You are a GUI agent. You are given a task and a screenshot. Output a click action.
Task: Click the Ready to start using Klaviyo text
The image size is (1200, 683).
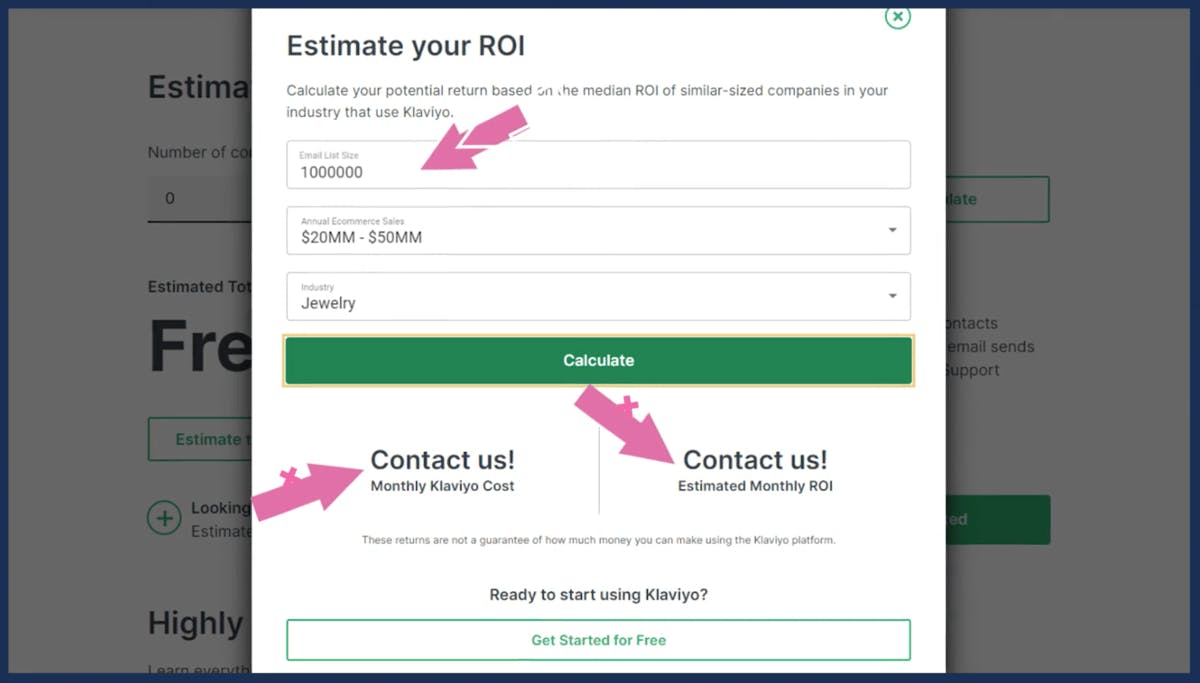pyautogui.click(x=598, y=595)
